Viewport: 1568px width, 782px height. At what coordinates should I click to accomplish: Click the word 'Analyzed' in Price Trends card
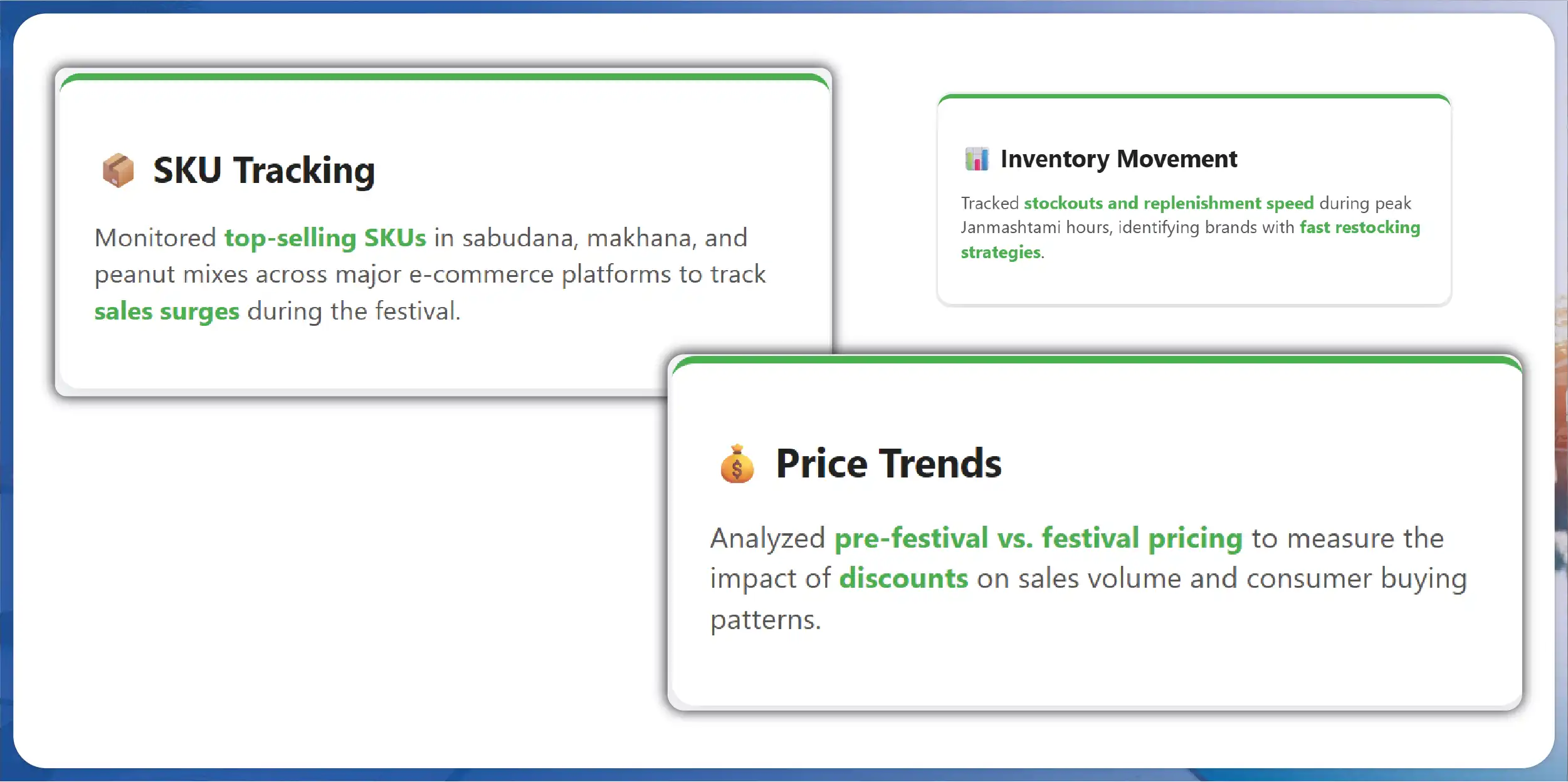[767, 538]
